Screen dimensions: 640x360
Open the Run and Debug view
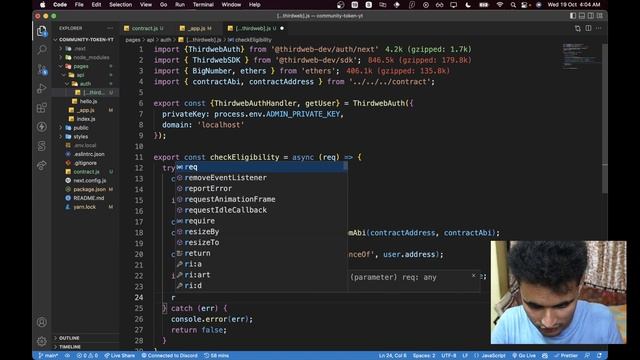(42, 89)
